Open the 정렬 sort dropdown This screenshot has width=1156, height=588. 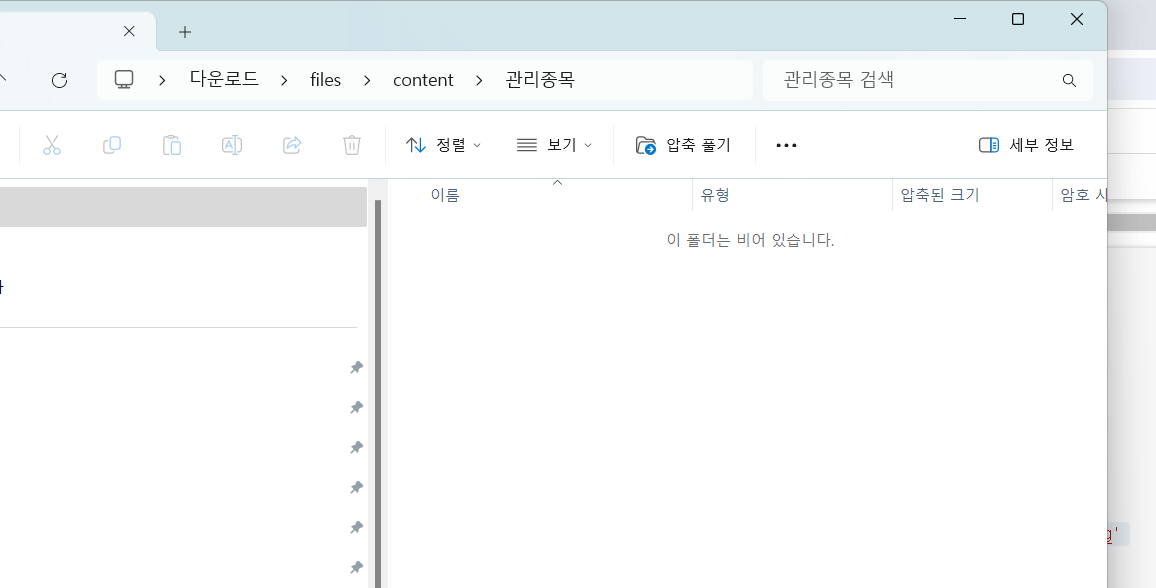pos(443,145)
